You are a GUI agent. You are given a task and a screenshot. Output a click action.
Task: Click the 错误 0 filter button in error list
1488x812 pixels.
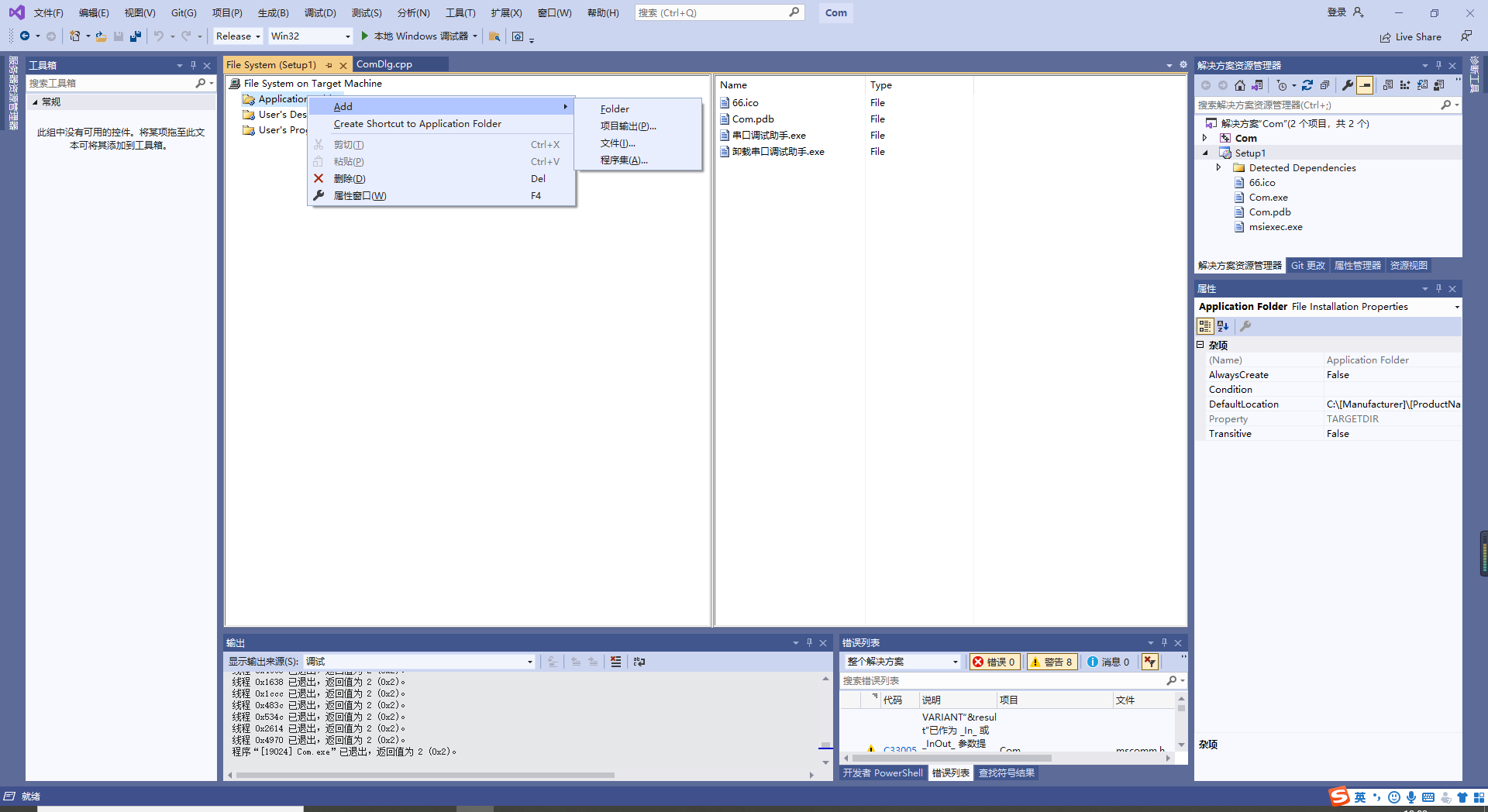click(994, 662)
